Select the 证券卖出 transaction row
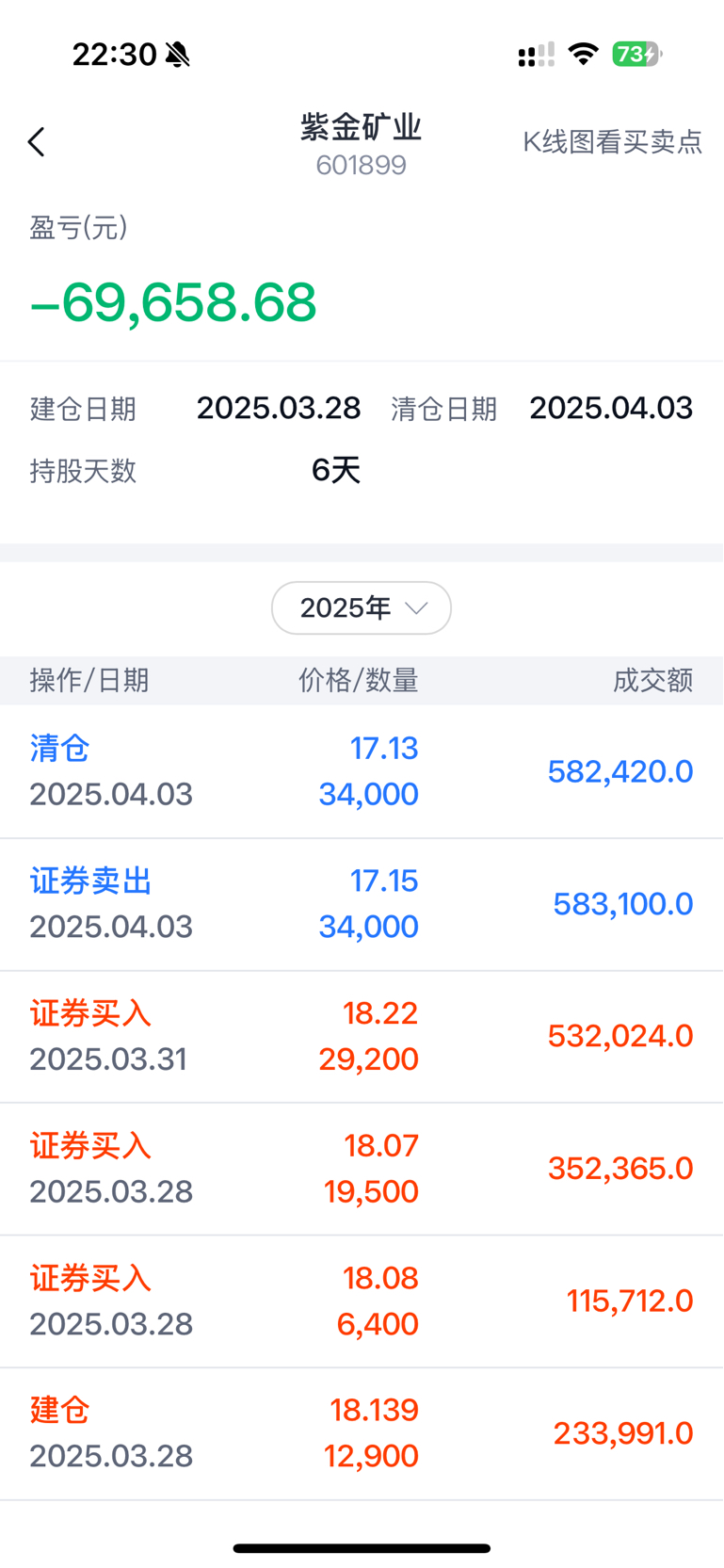Viewport: 724px width, 1568px height. pos(362,905)
